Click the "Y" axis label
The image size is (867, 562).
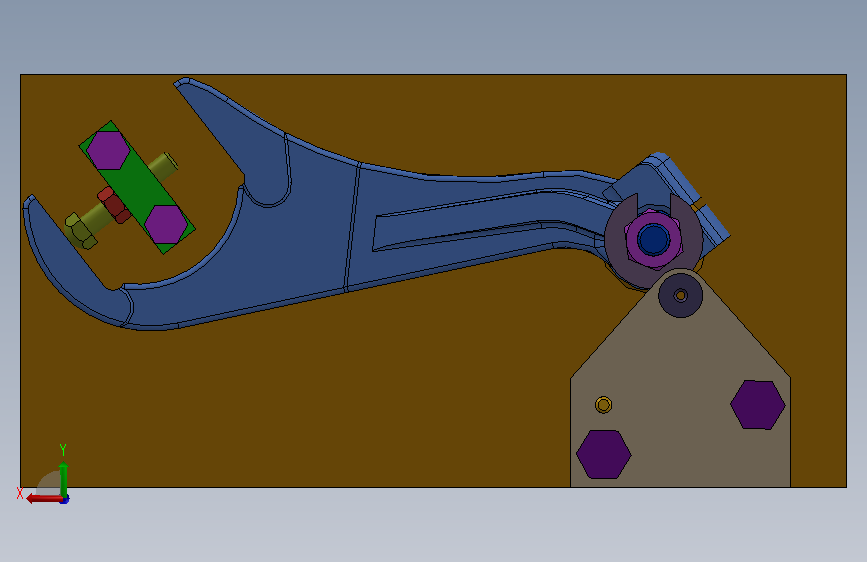(x=62, y=449)
